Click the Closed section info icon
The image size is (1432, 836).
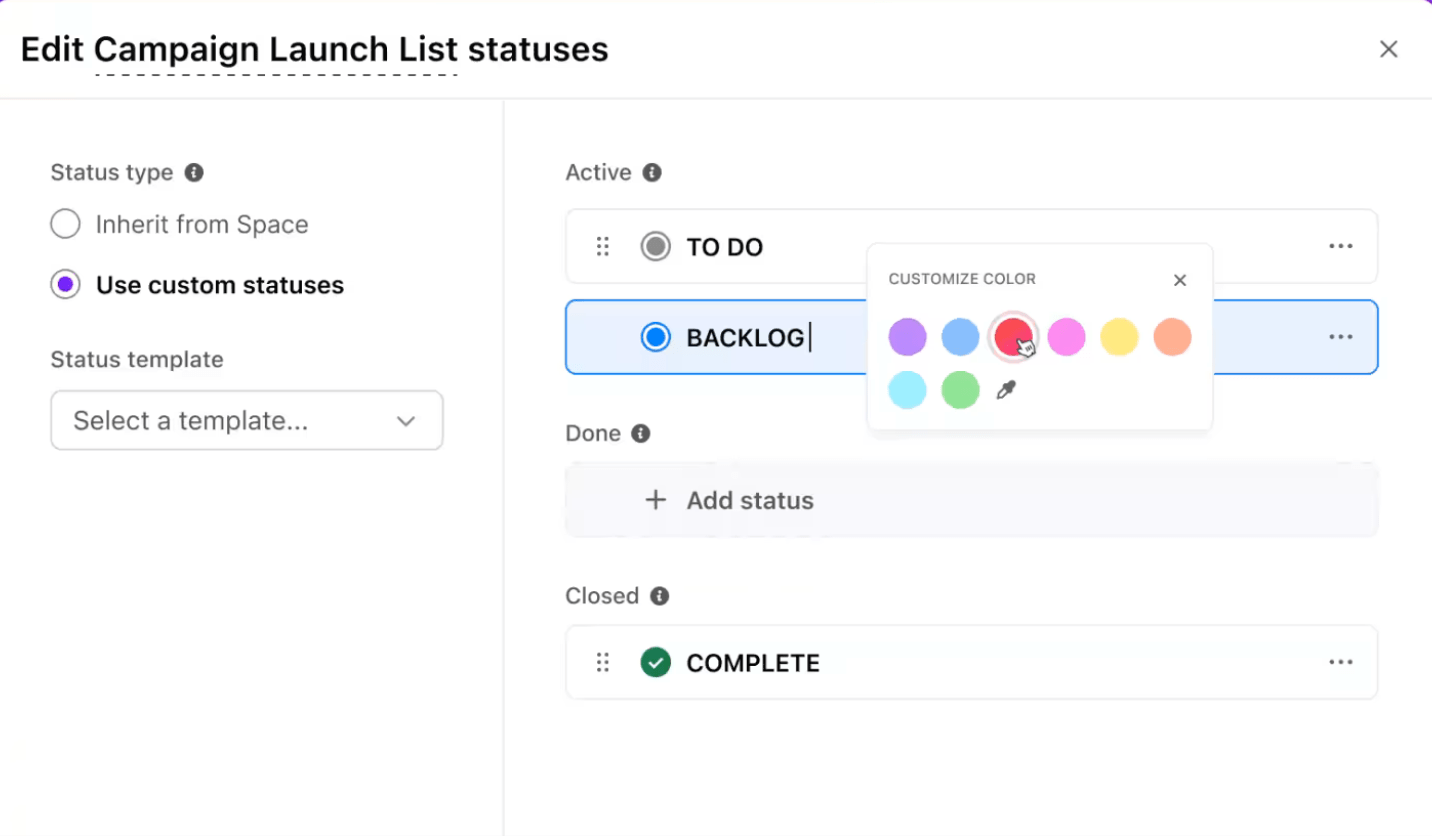point(659,596)
